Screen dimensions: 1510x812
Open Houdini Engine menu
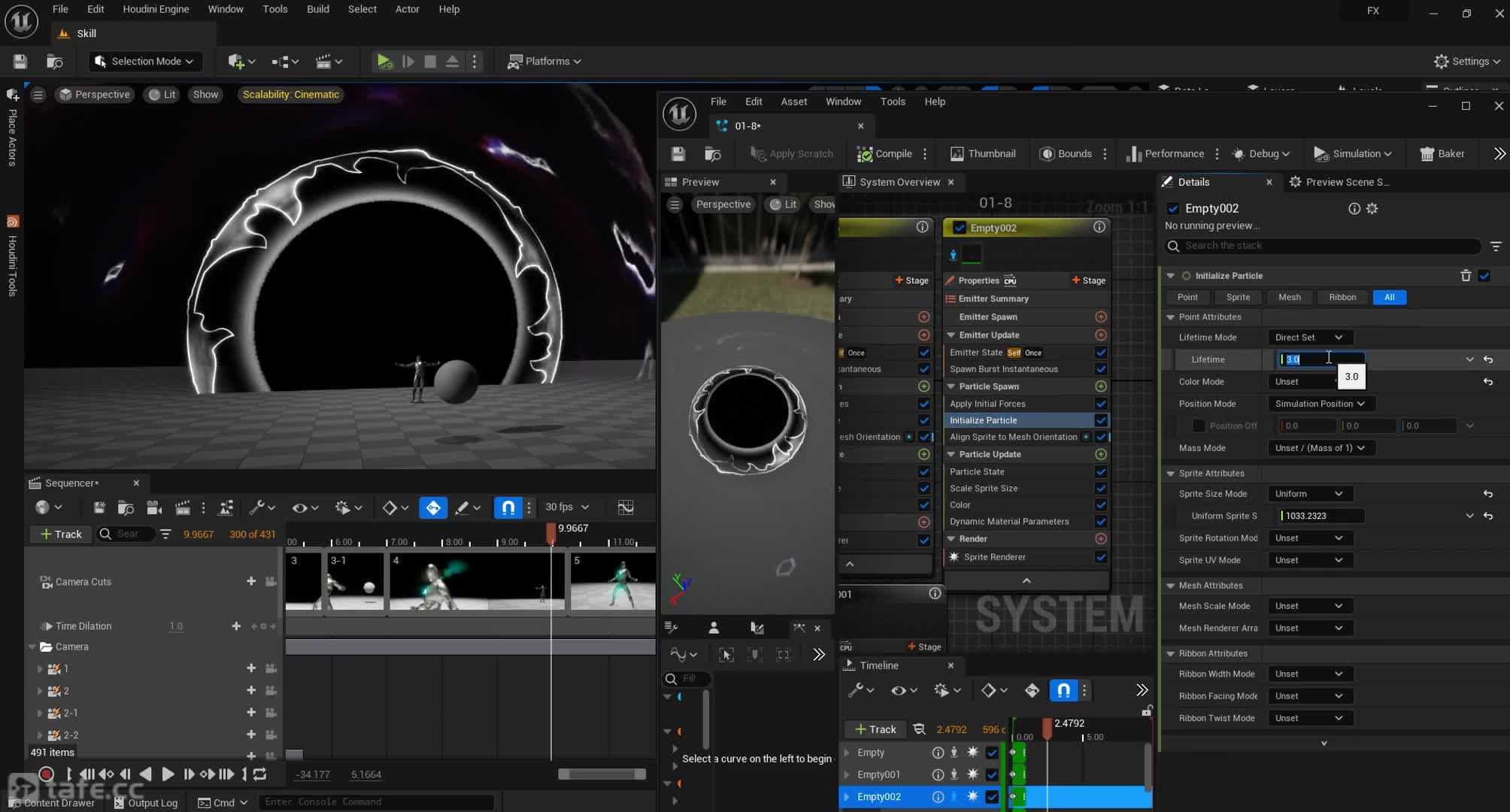tap(156, 9)
